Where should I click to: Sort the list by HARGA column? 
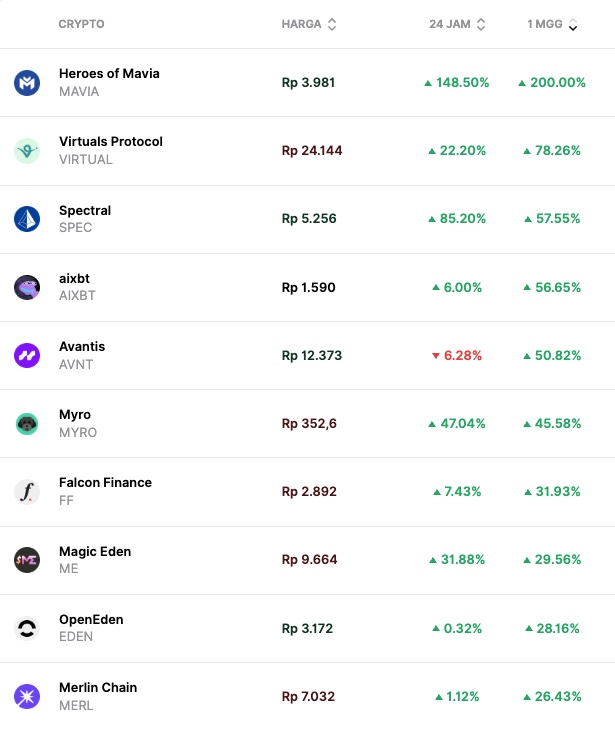click(309, 24)
